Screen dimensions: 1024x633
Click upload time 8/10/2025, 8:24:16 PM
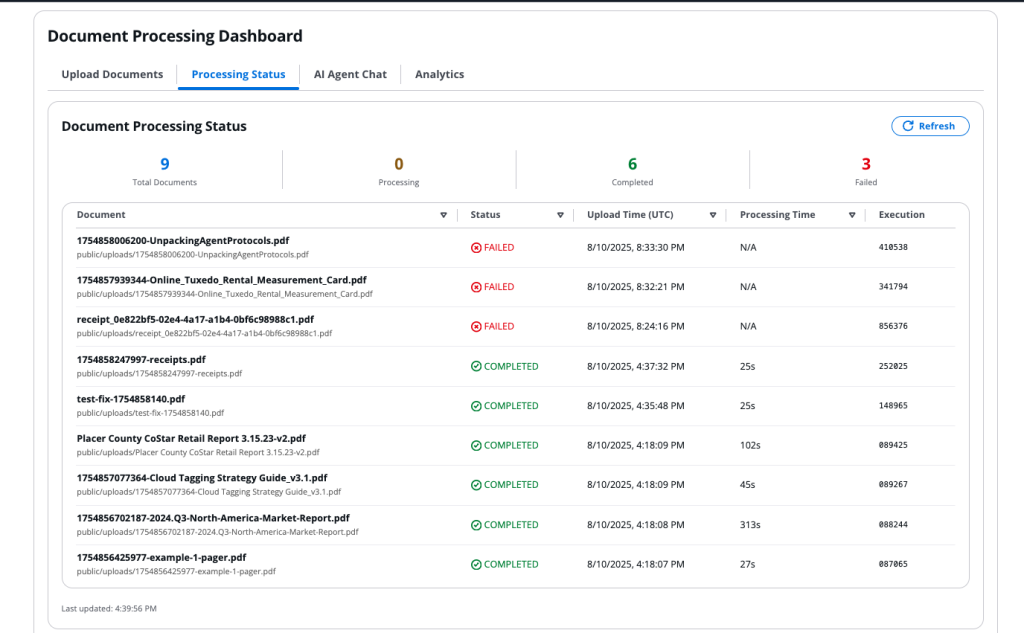(x=635, y=327)
